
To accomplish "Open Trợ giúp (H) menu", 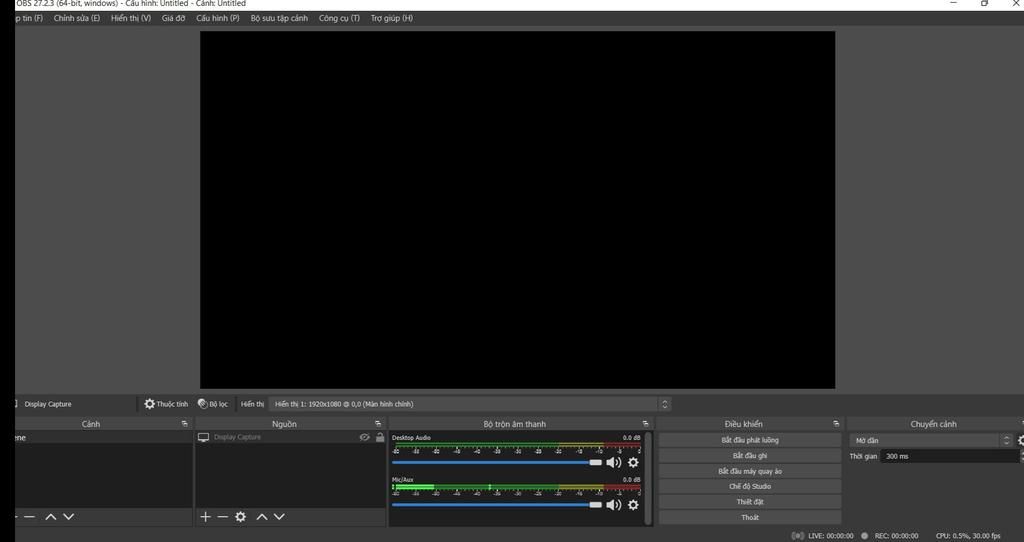I will pos(392,18).
